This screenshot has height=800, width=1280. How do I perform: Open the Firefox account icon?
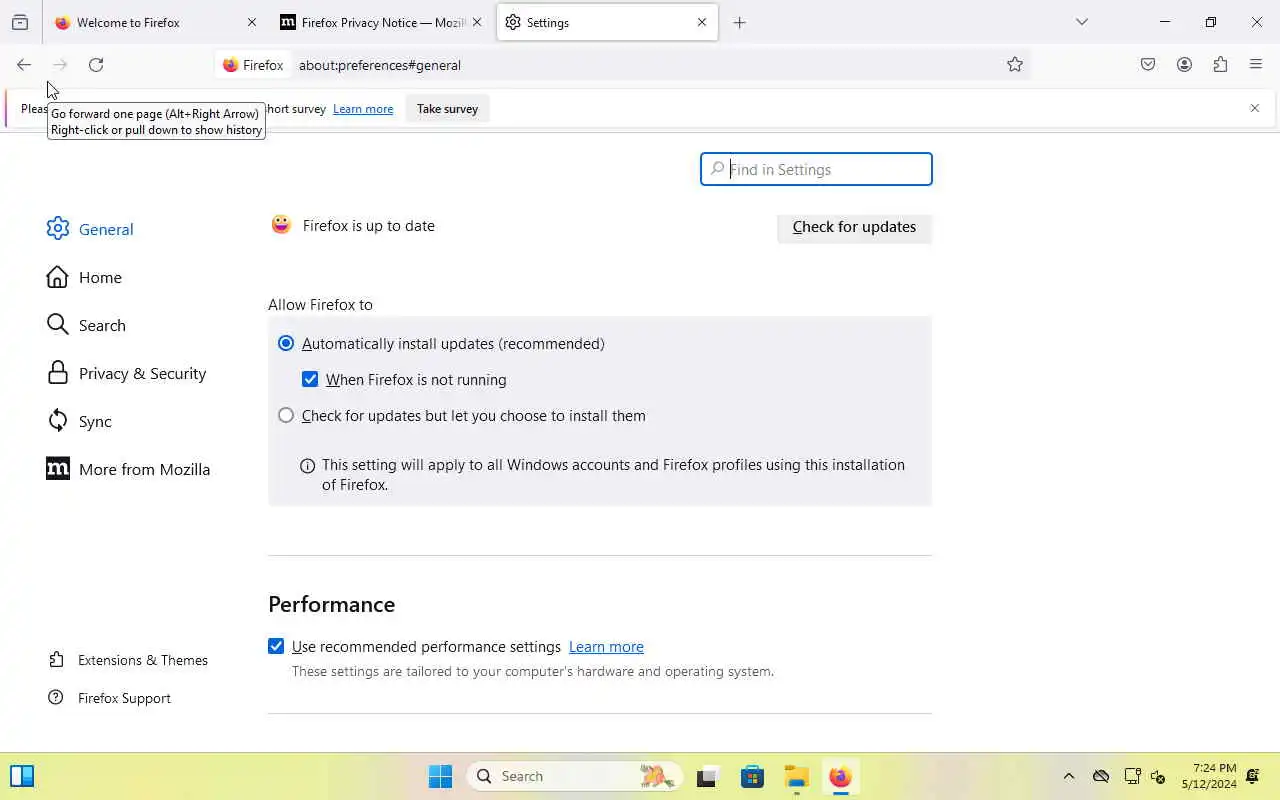1184,65
